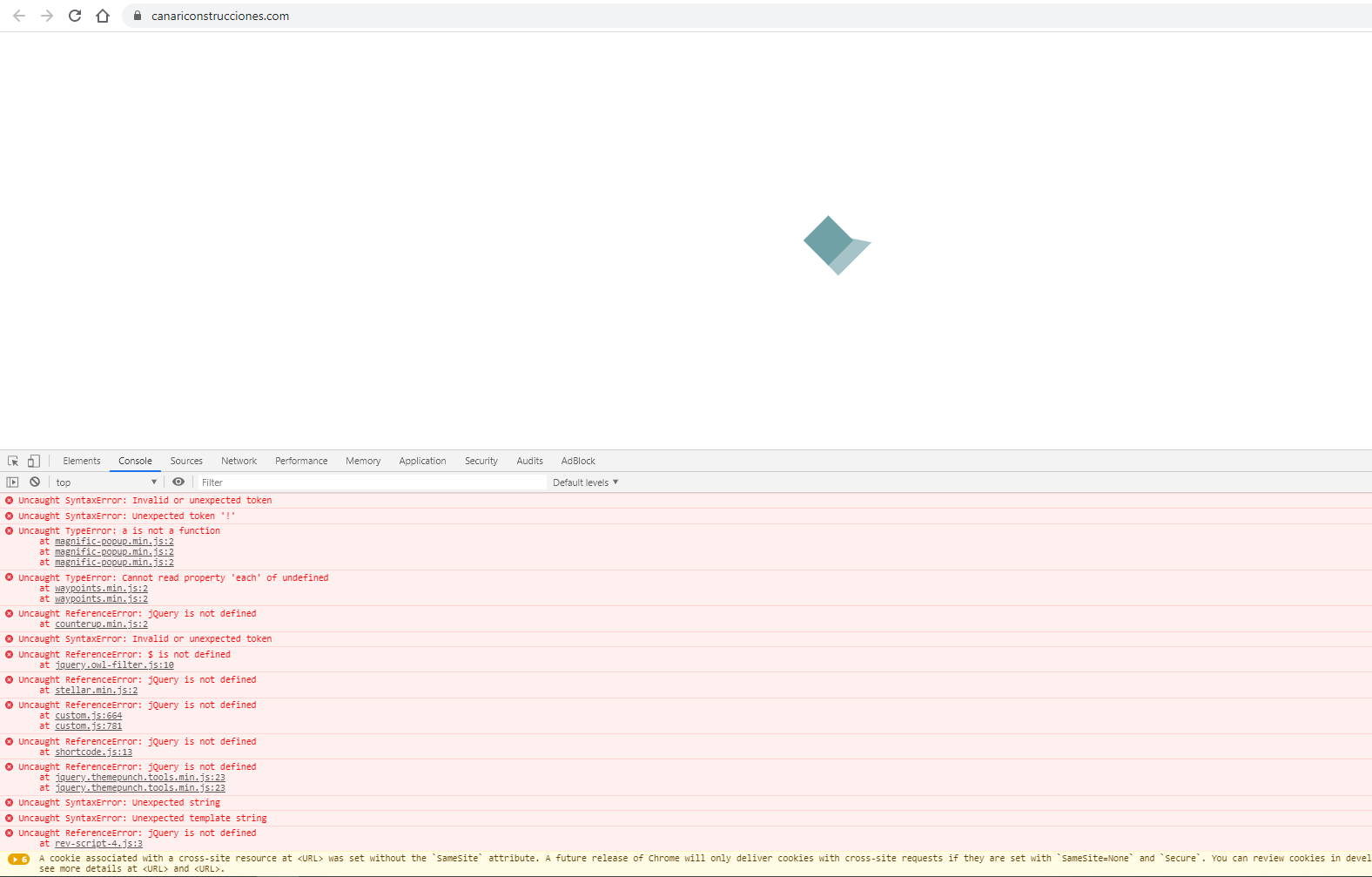This screenshot has height=877, width=1372.
Task: Expand the grouped cookie warning messages
Action: click(18, 860)
